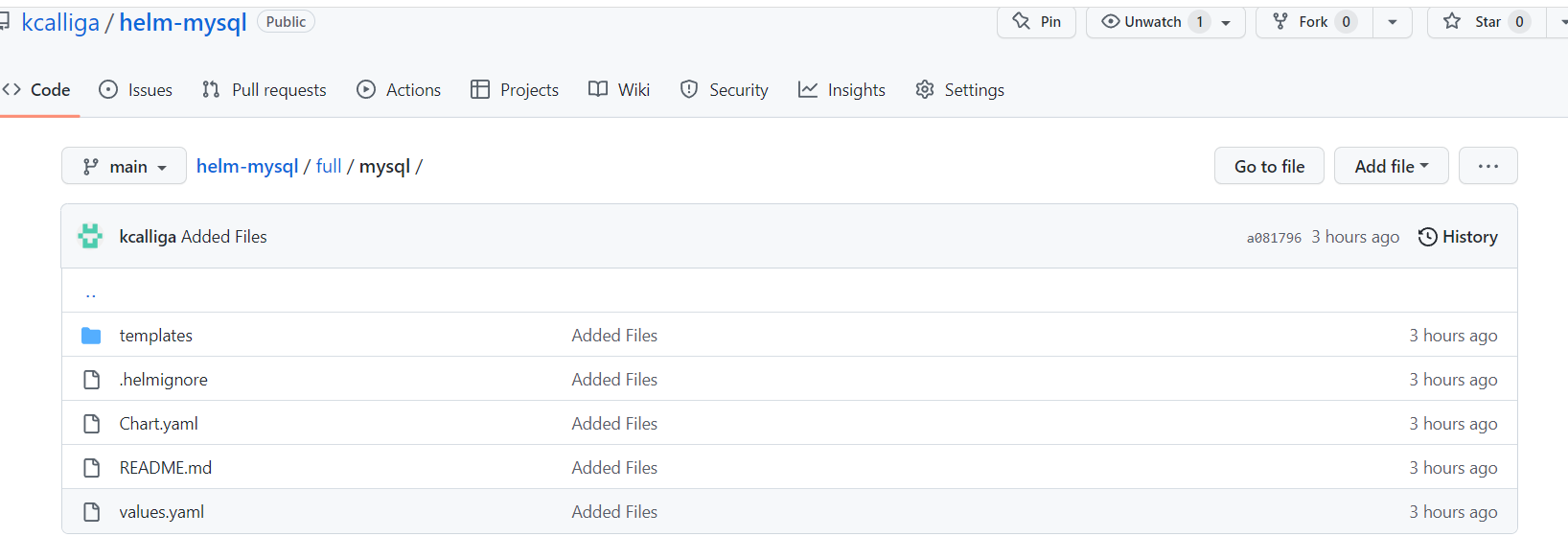The width and height of the screenshot is (1568, 537).
Task: Open Added Files commit for .helmignore row
Action: click(x=614, y=379)
